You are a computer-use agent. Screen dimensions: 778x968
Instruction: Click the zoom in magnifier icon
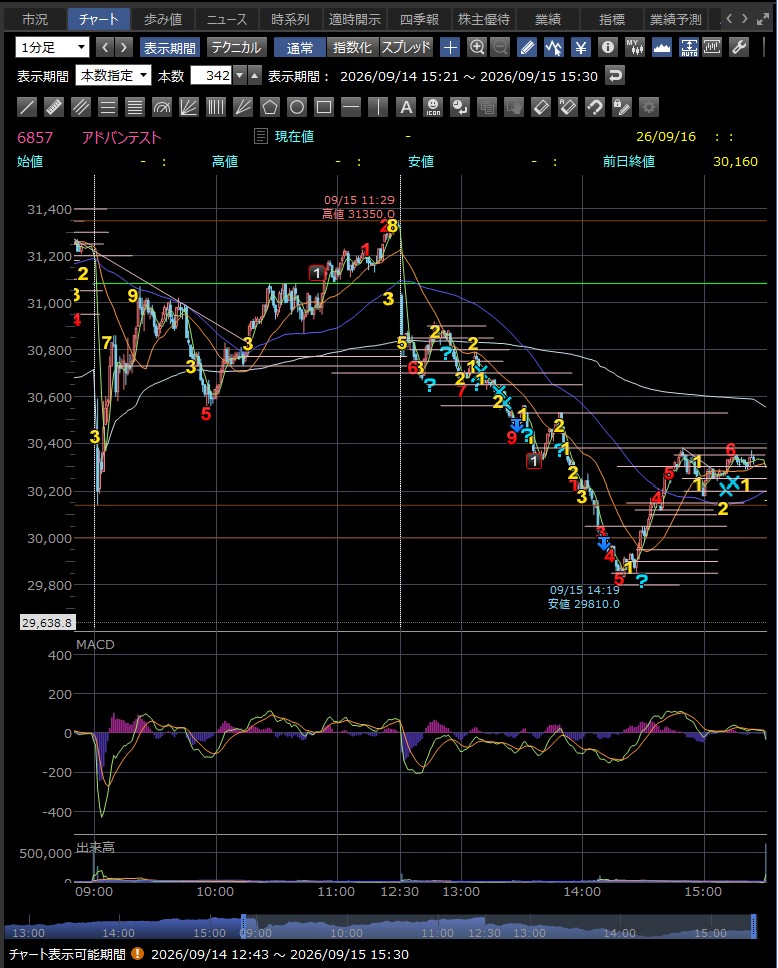477,48
